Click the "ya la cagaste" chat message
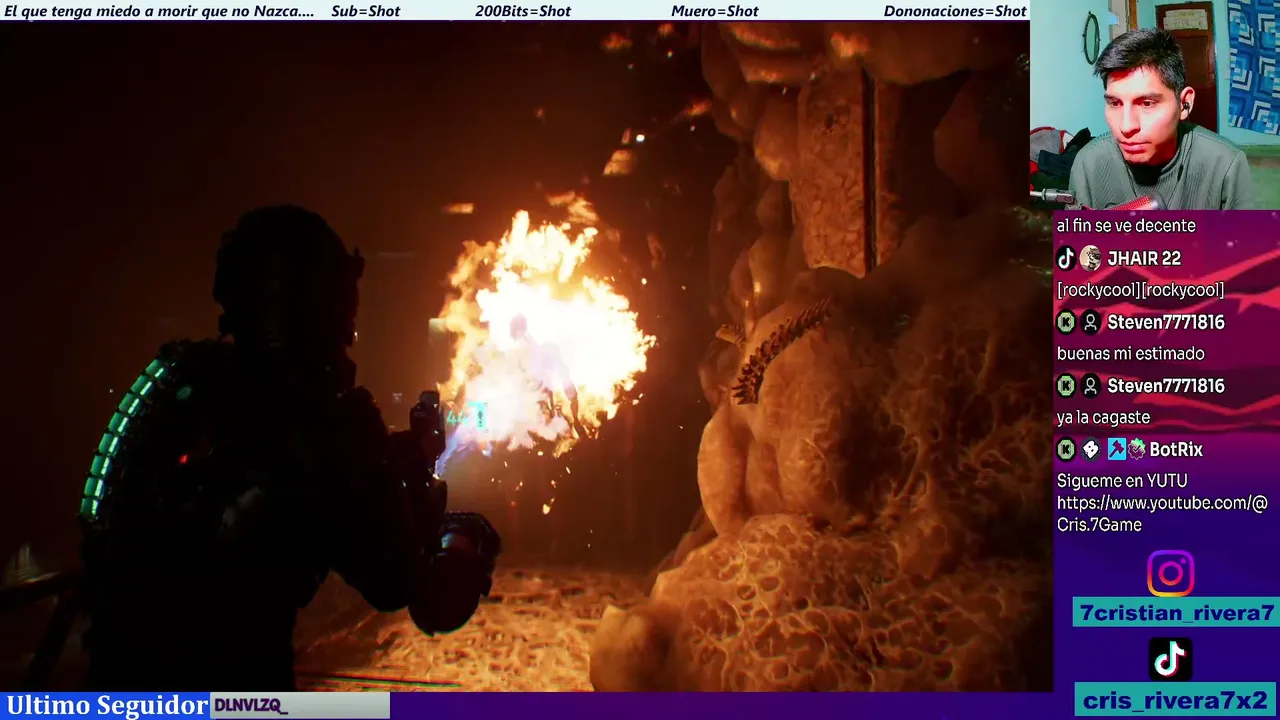 pyautogui.click(x=1103, y=418)
